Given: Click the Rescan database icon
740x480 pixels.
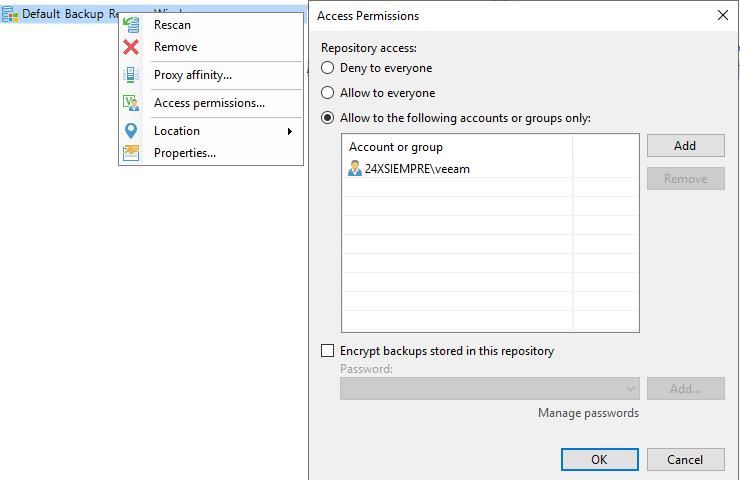Looking at the screenshot, I should [131, 25].
